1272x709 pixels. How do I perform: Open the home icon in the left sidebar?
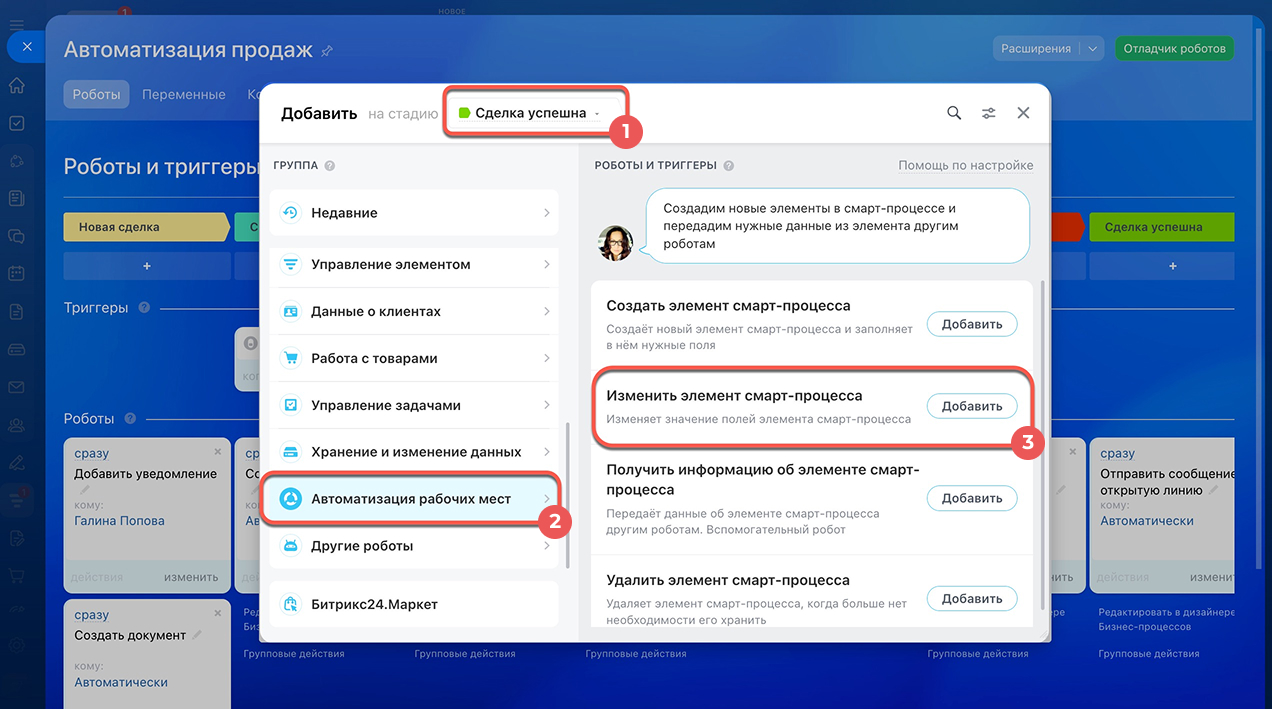click(x=16, y=85)
